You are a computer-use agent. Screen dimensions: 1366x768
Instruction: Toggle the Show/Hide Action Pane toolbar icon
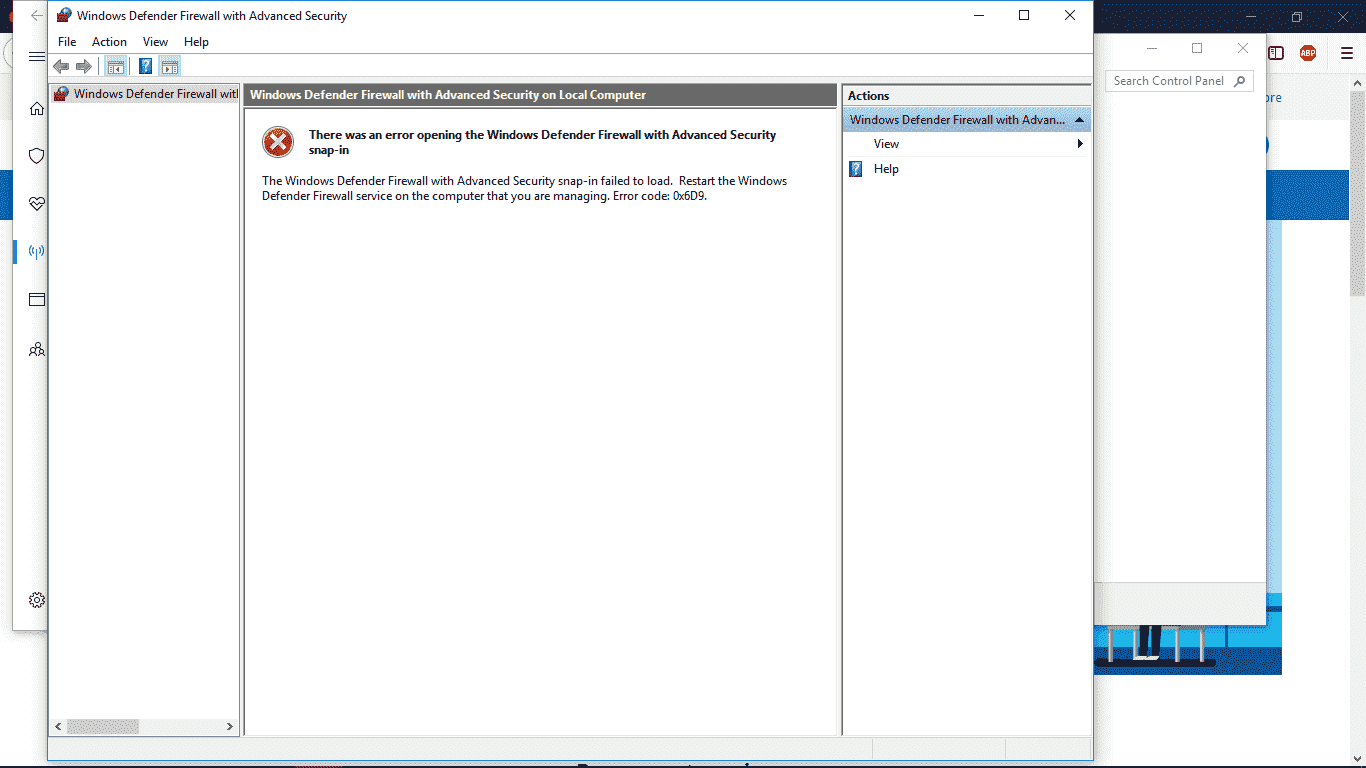coord(170,66)
